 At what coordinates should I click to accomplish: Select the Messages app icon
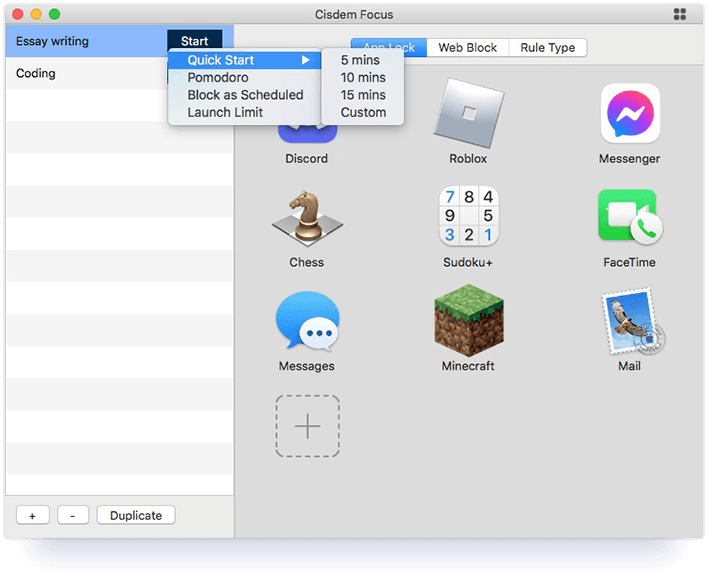[x=307, y=321]
